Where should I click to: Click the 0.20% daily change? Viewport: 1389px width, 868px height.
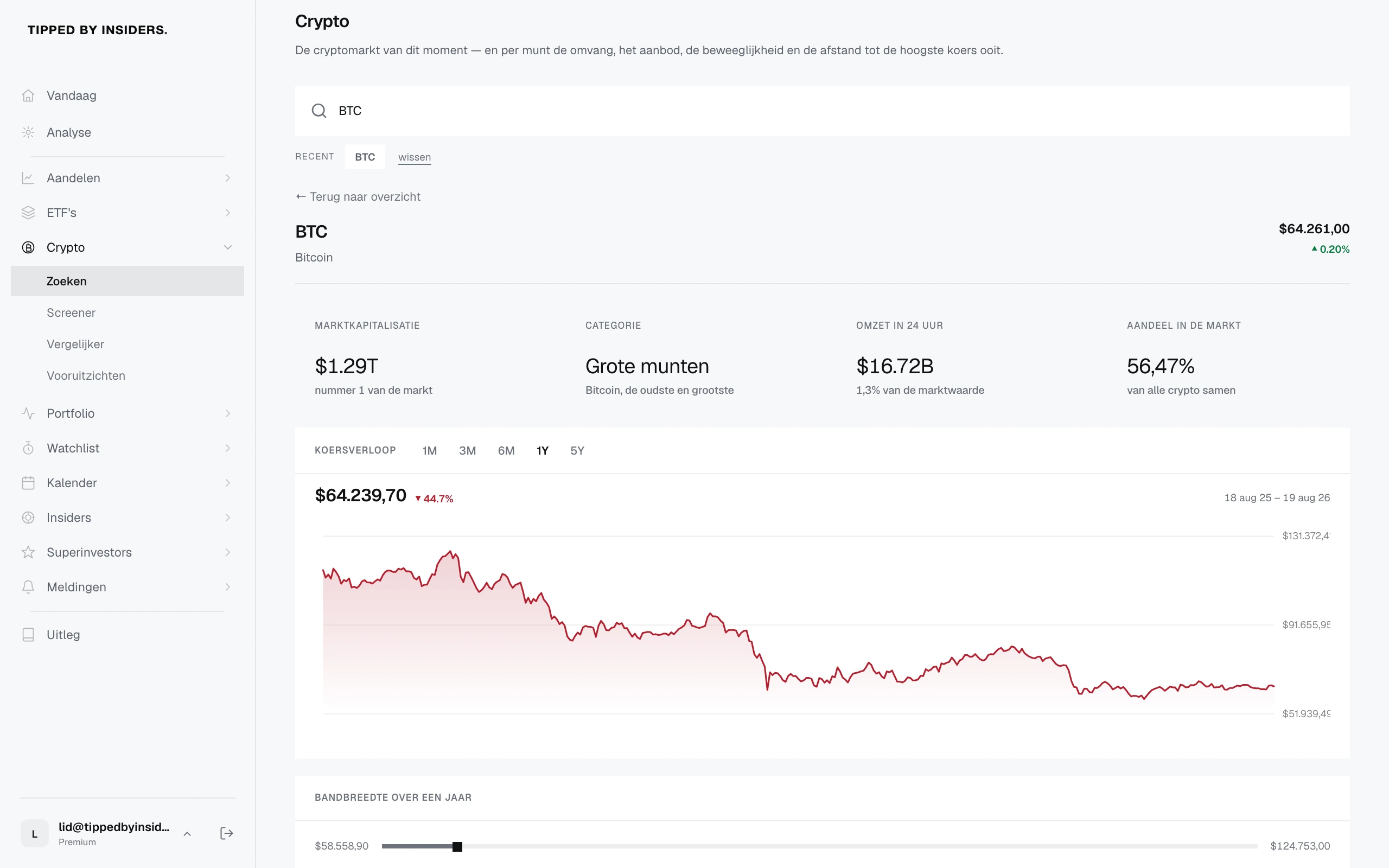coord(1330,249)
